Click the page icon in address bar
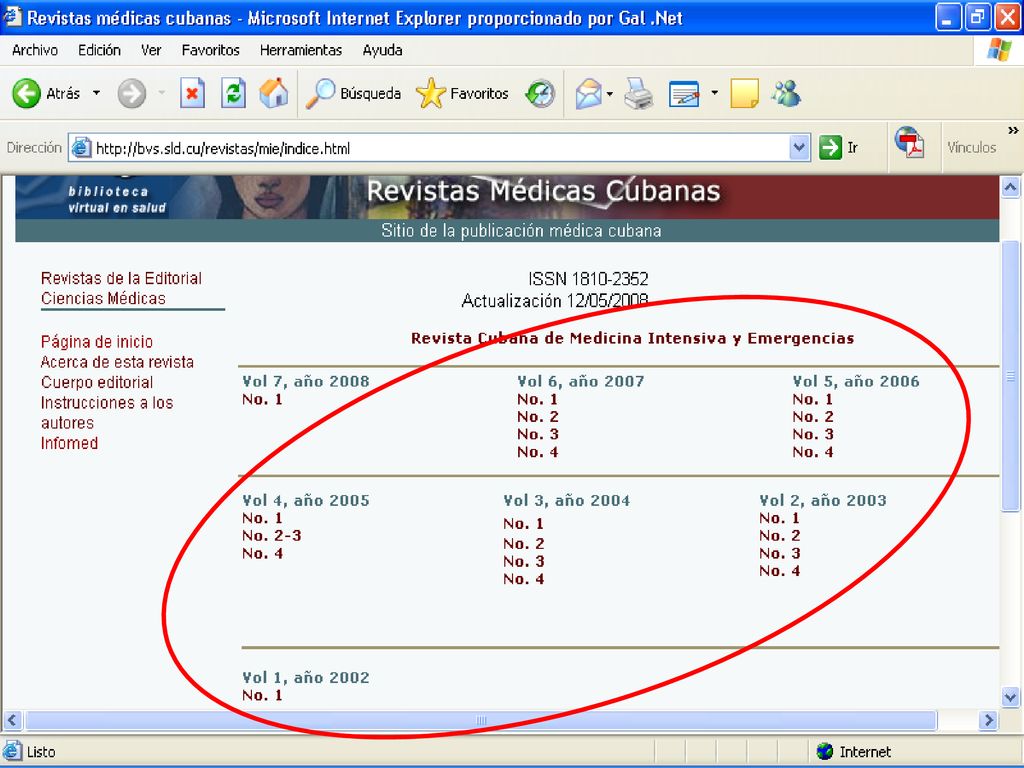The width and height of the screenshot is (1024, 768). [81, 148]
